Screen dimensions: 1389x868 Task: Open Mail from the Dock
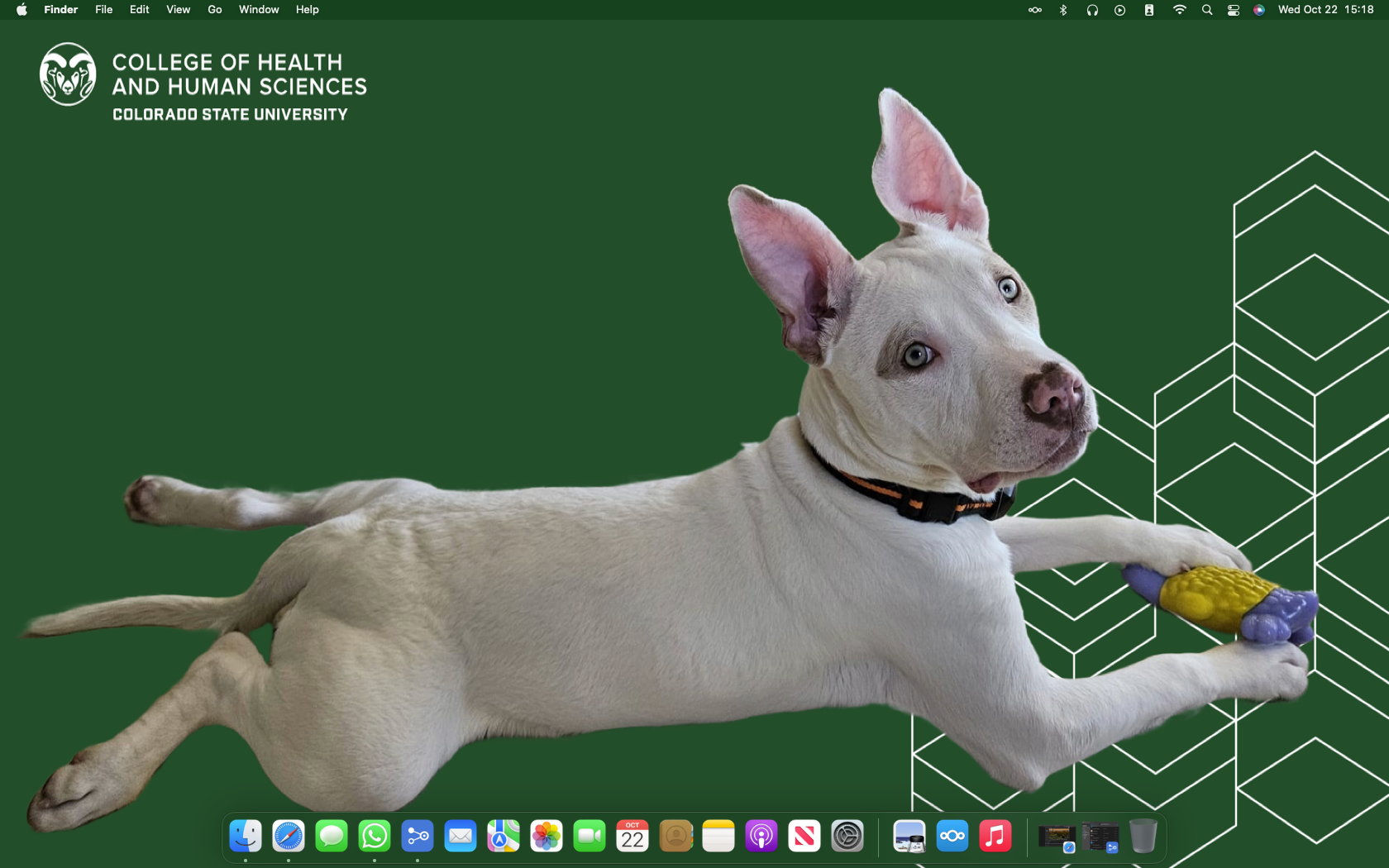point(461,836)
